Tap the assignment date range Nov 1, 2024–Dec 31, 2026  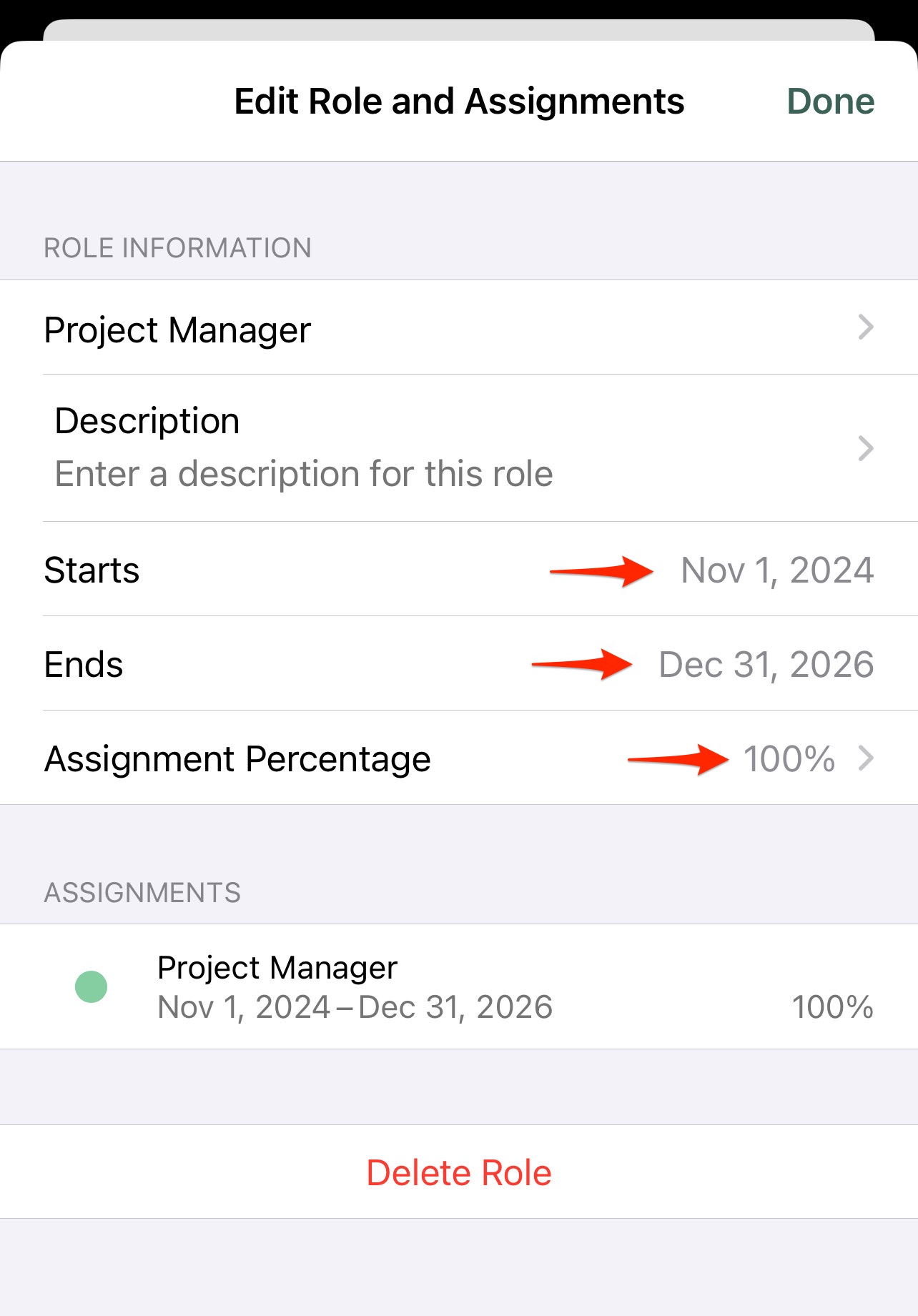[x=355, y=1007]
